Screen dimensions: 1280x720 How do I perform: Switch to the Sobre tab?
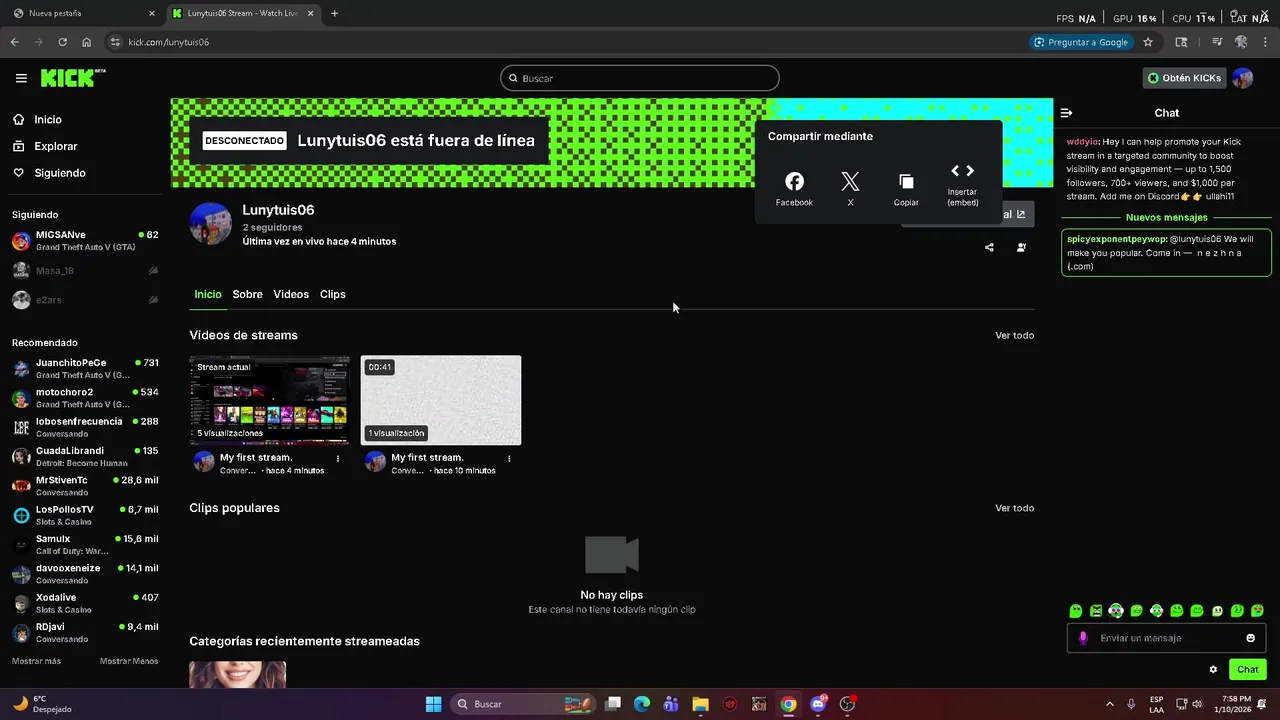(247, 294)
